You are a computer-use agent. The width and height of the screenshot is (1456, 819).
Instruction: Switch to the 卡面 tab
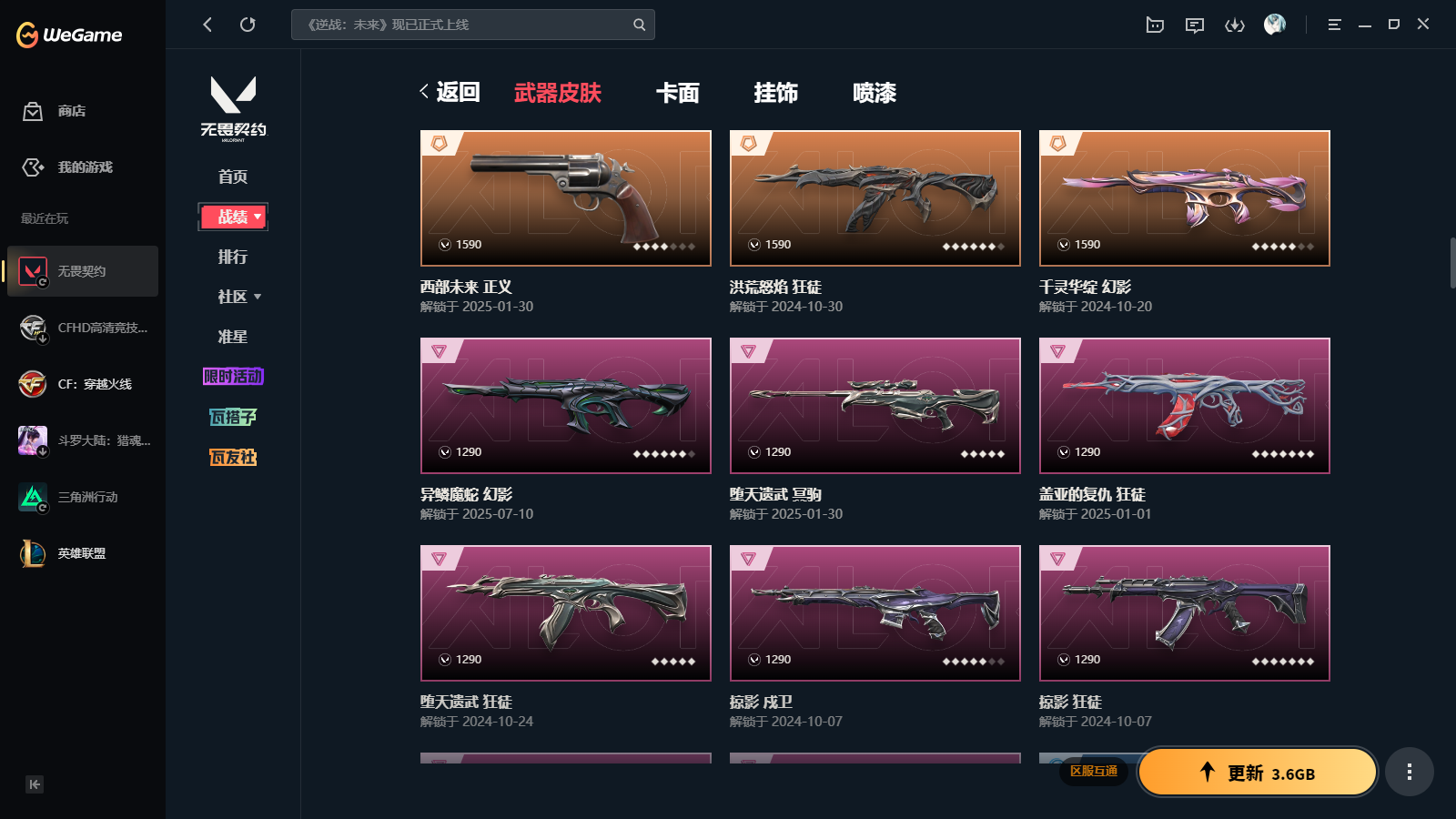click(x=678, y=93)
